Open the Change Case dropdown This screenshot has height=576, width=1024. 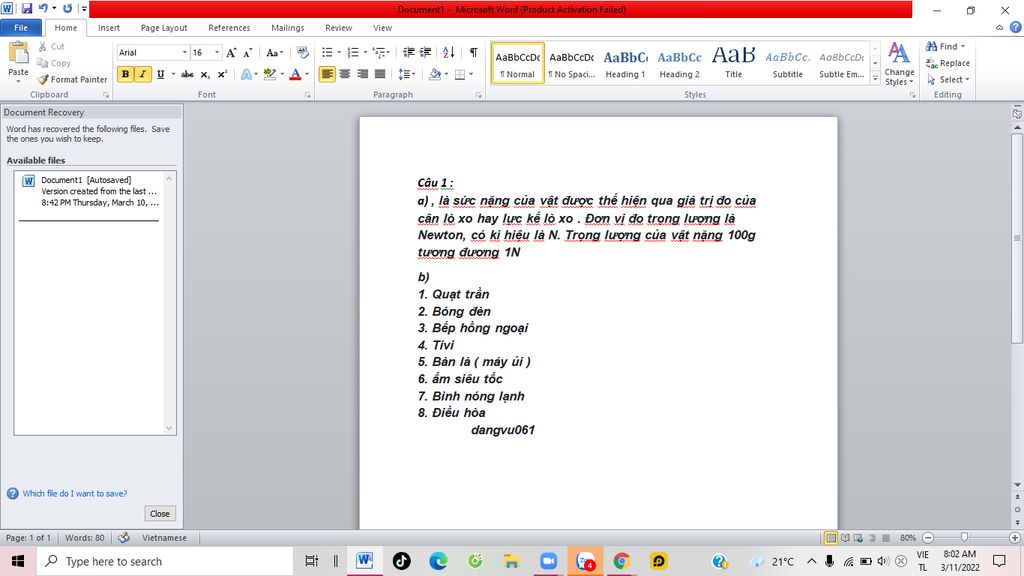[x=274, y=52]
